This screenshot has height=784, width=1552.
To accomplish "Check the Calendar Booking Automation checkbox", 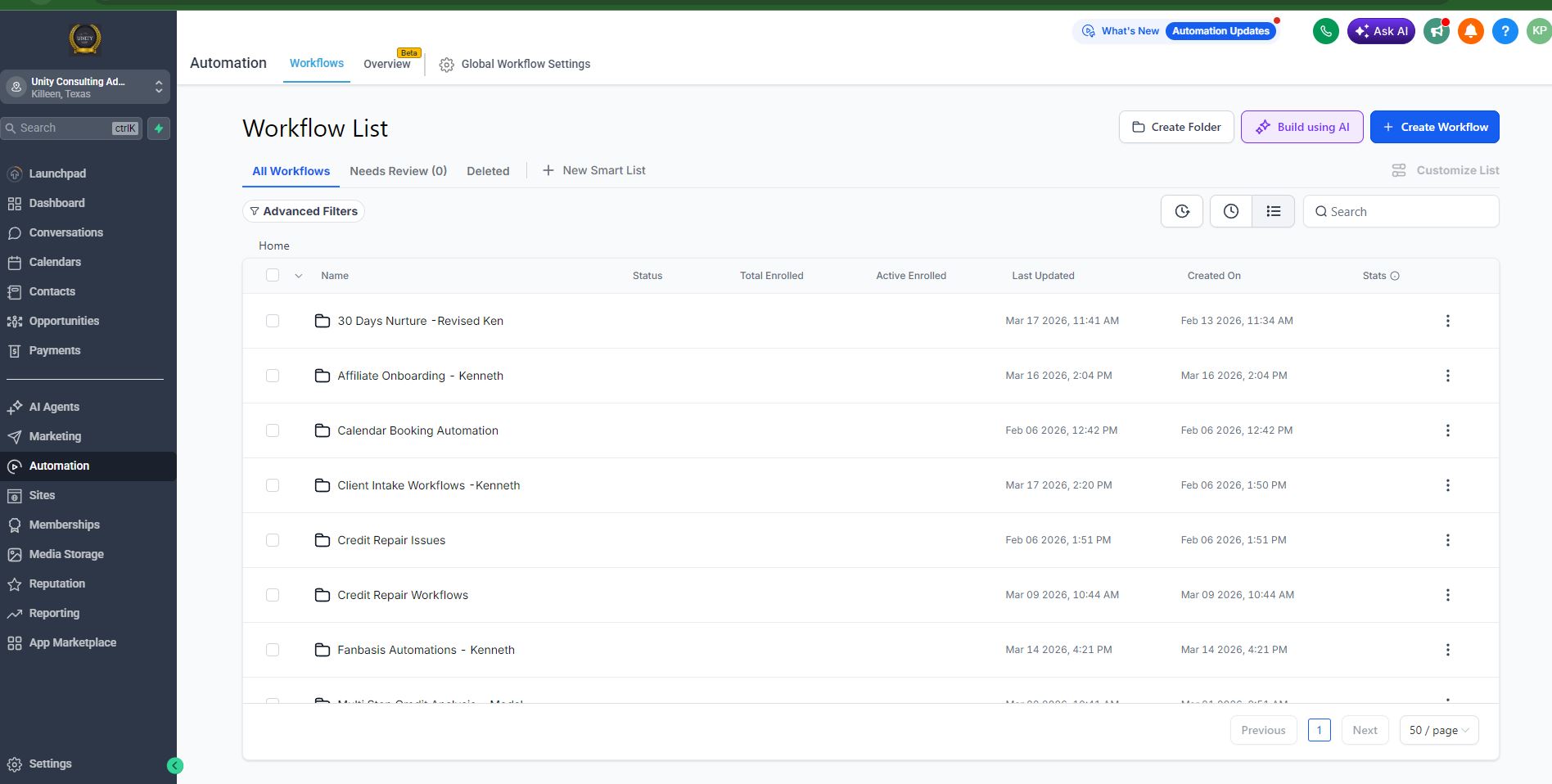I will (x=273, y=430).
